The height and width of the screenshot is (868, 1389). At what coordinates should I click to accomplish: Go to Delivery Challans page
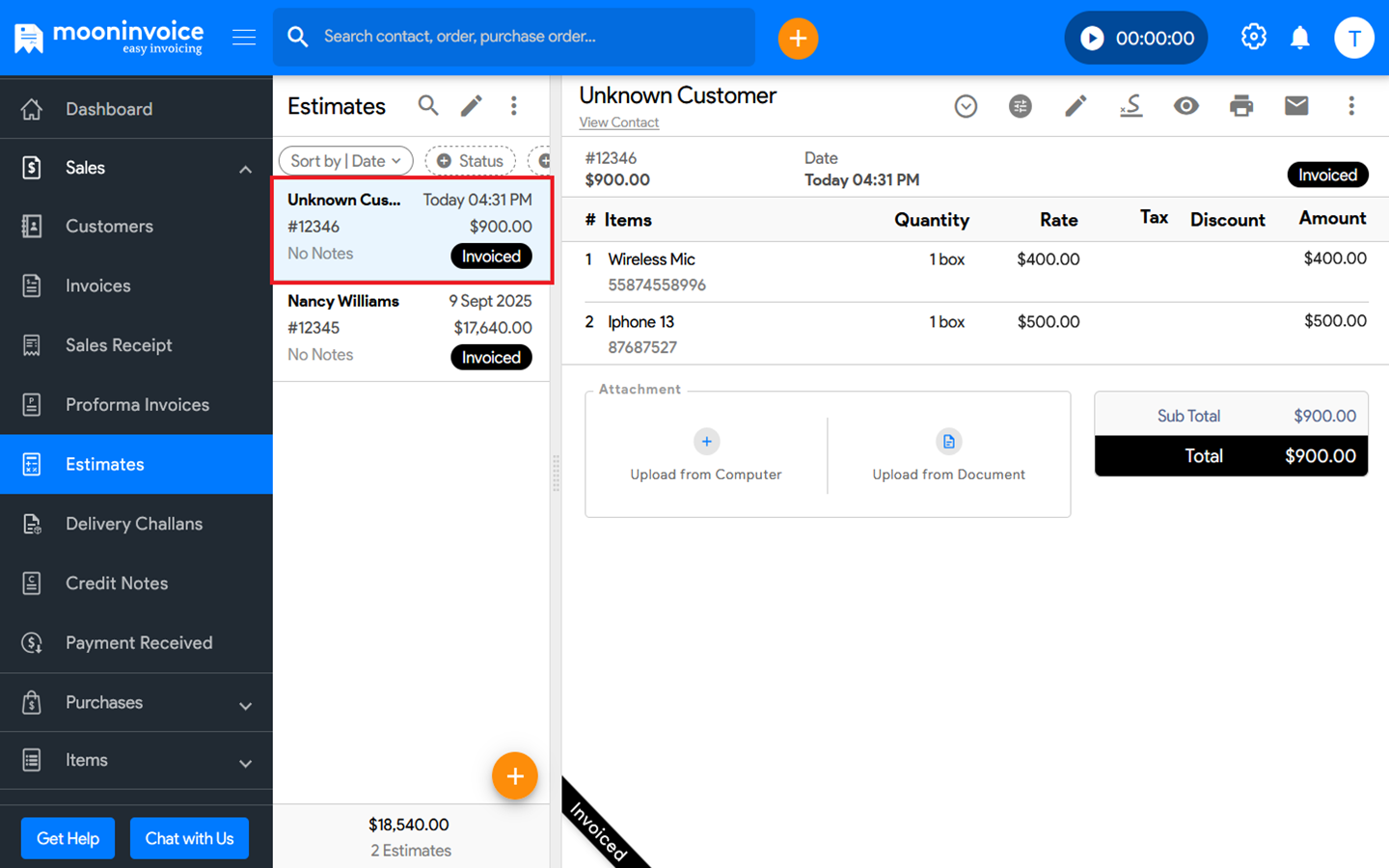(134, 525)
